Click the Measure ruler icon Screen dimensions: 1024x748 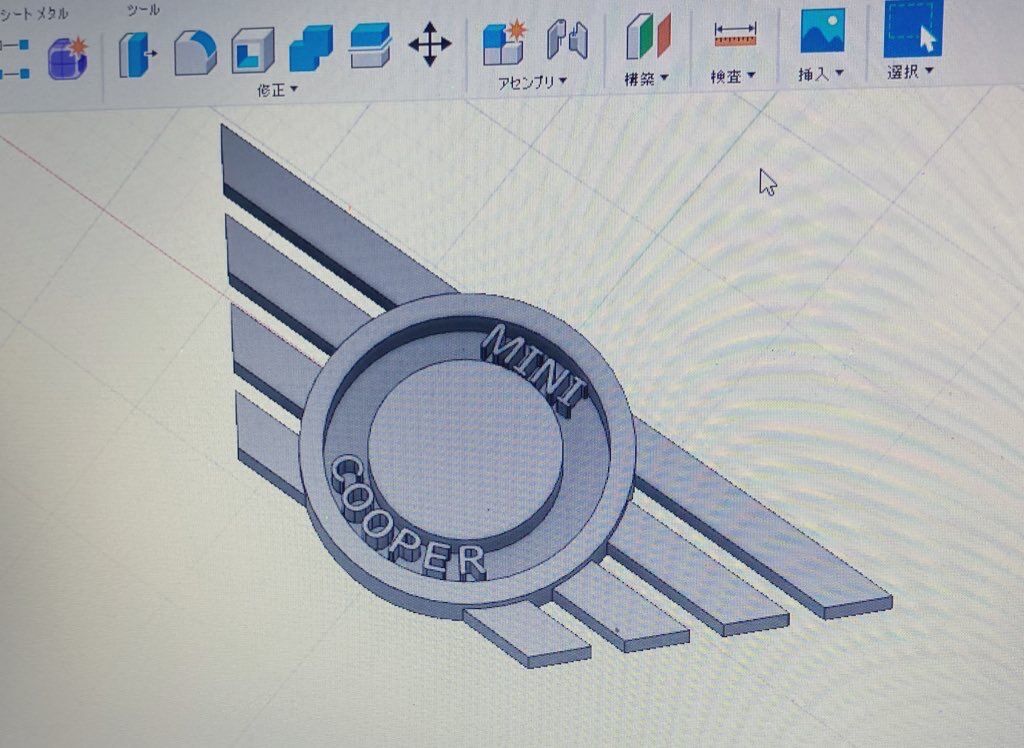(735, 35)
